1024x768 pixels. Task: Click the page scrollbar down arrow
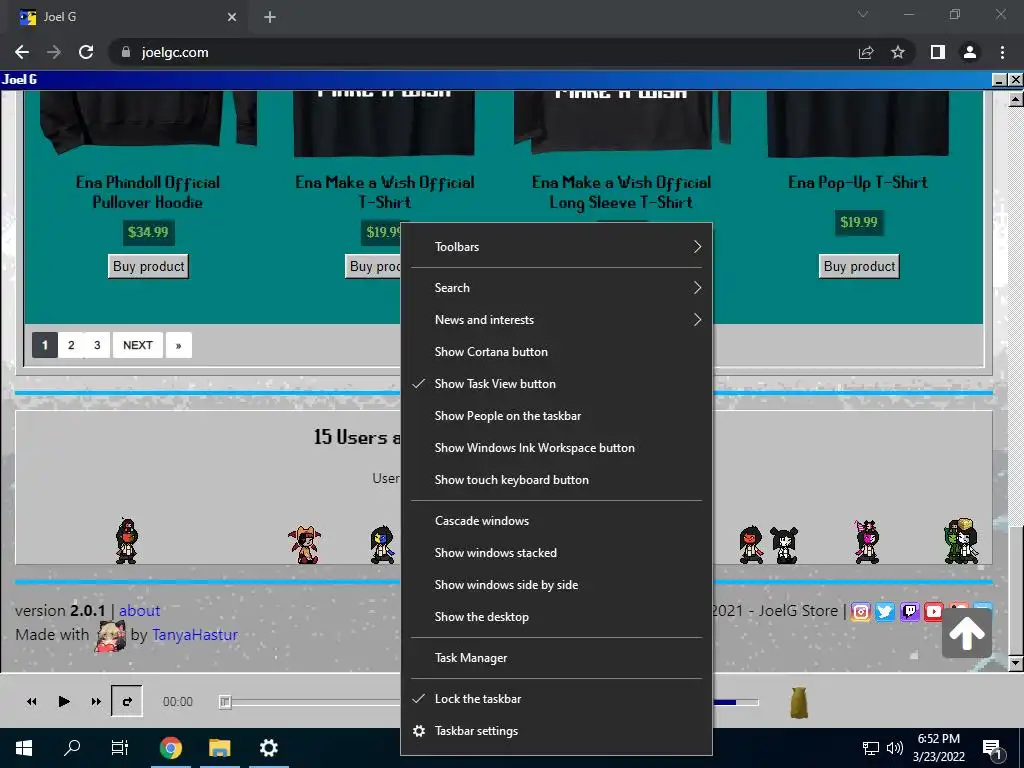[1016, 664]
